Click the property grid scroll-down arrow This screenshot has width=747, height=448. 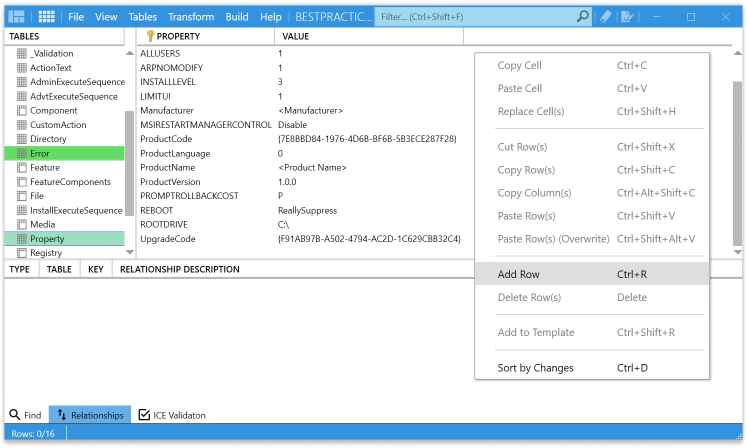(737, 252)
